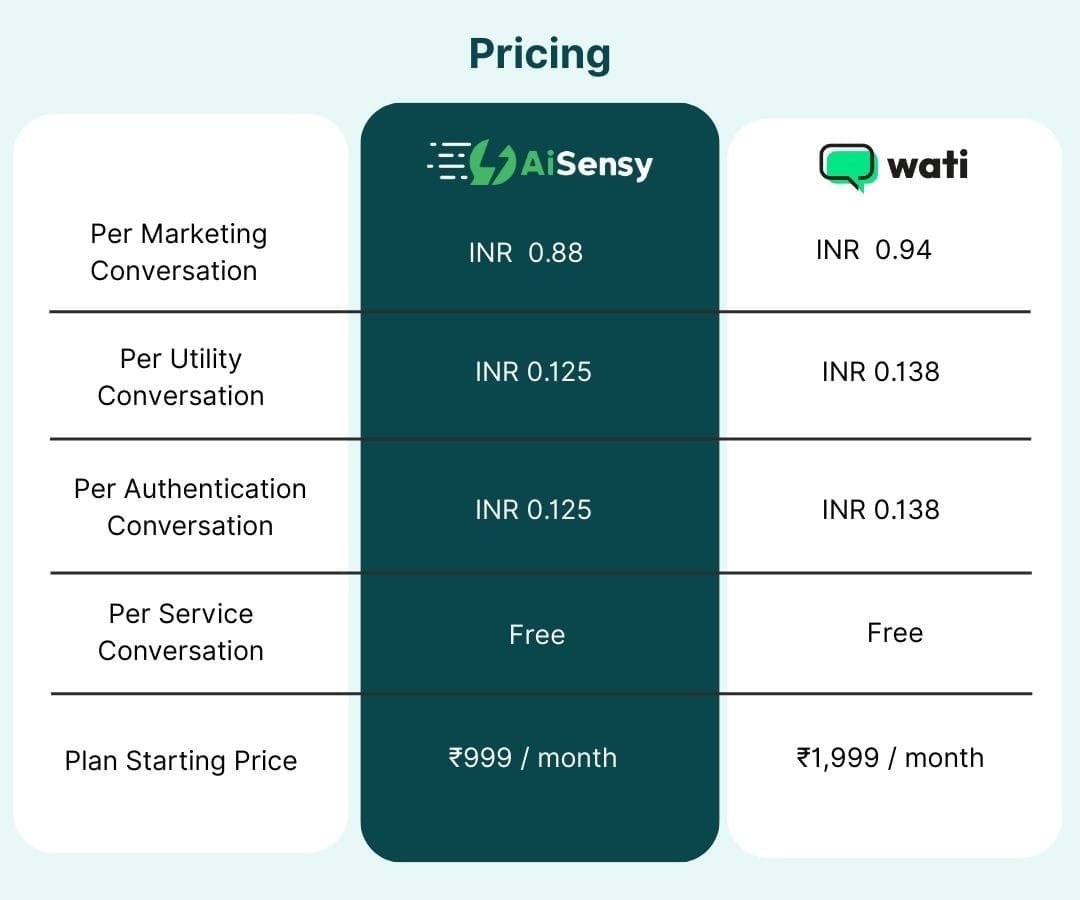Click AiSensy authentication price INR 0.125
Viewport: 1080px width, 900px height.
(533, 510)
